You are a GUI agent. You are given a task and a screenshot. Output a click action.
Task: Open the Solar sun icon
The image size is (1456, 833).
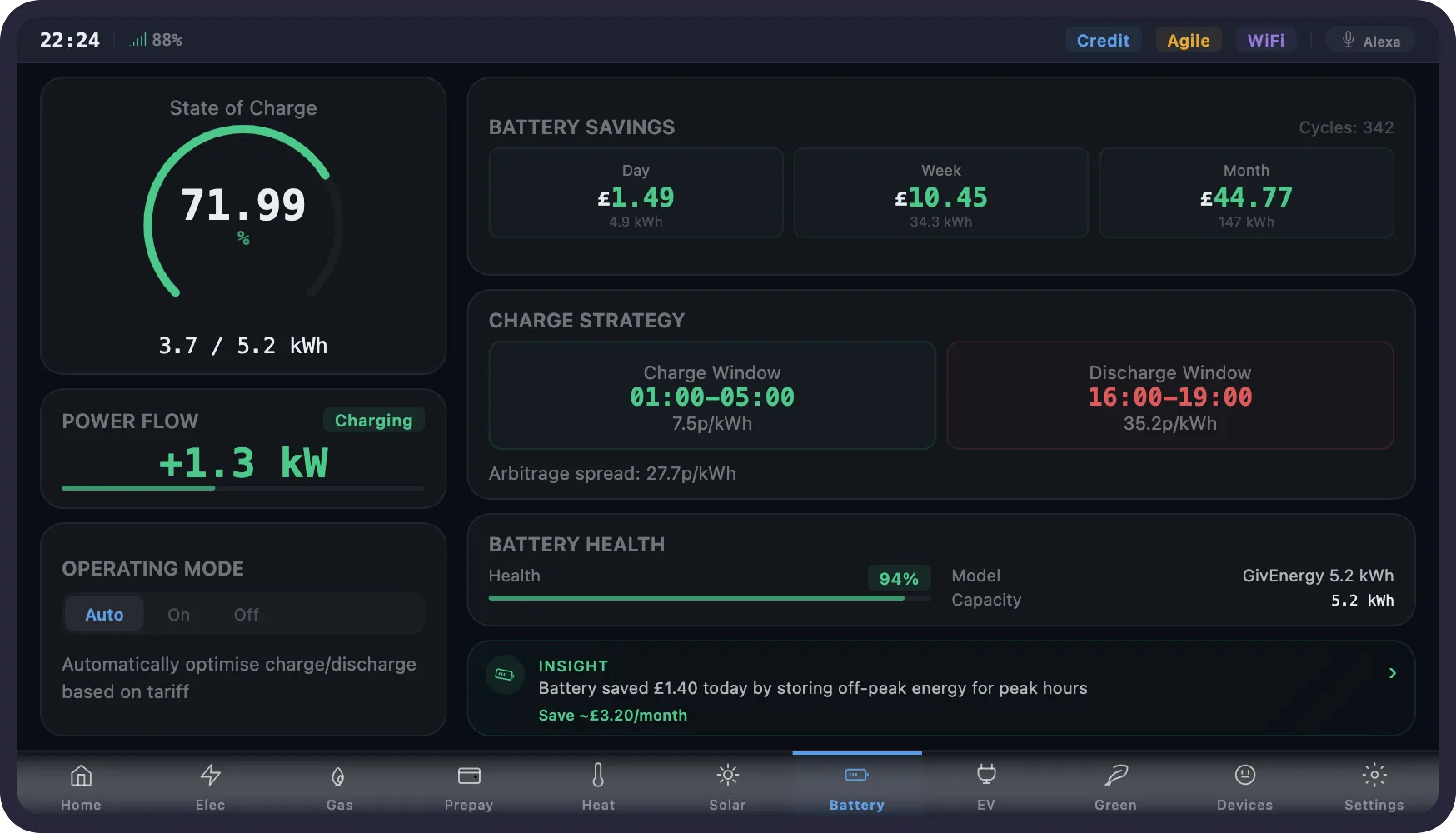(727, 784)
